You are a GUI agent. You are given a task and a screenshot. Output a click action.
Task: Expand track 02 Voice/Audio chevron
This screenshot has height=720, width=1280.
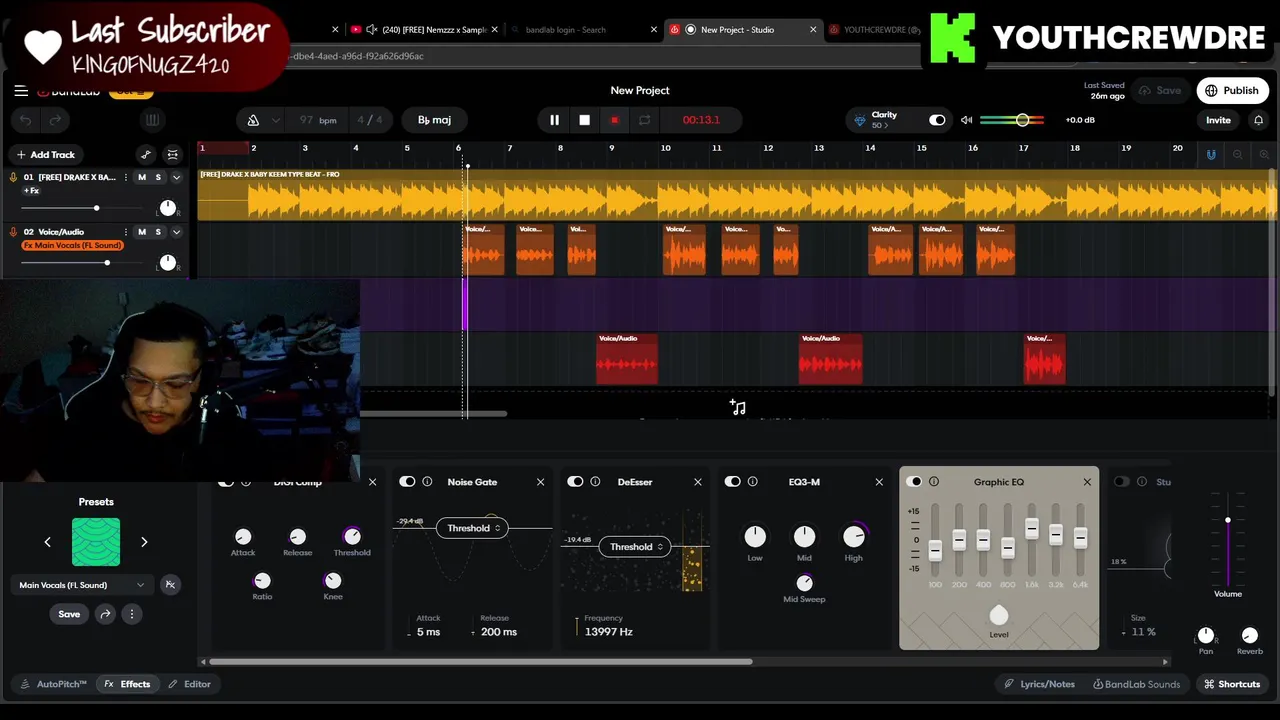tap(176, 232)
